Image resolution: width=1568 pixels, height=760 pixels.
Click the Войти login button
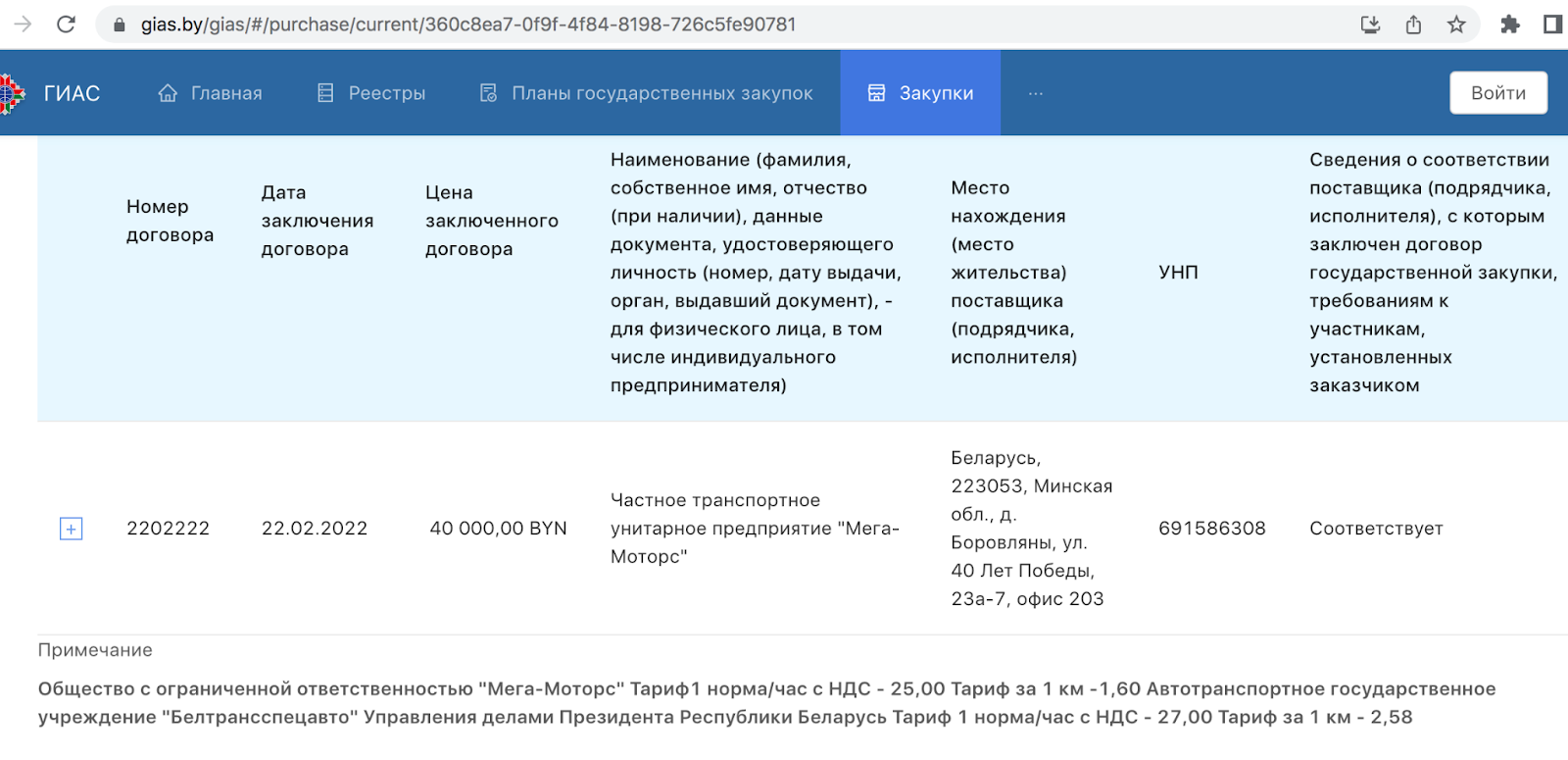pyautogui.click(x=1498, y=93)
